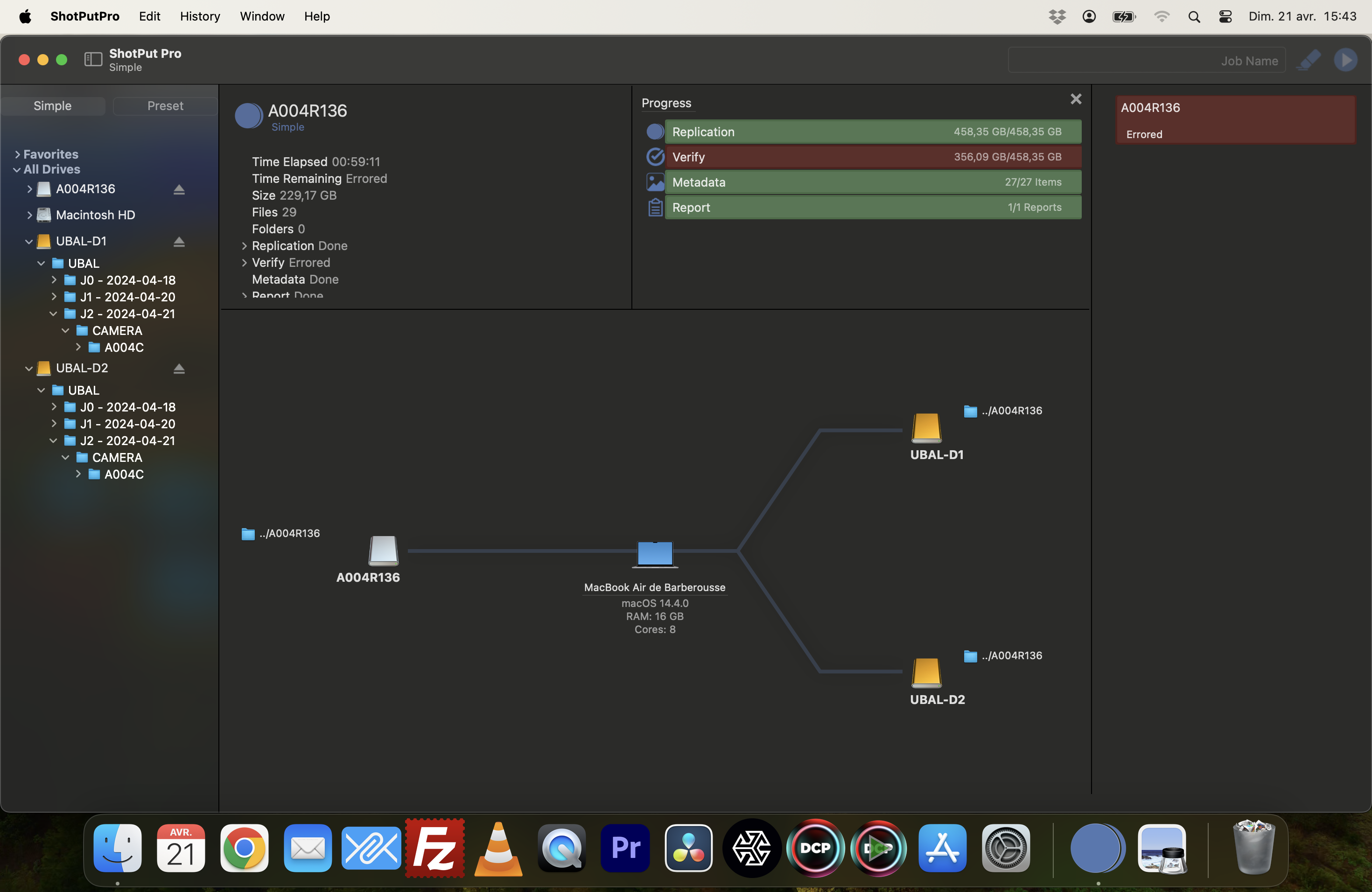Select the MacBook Air computer icon in diagram
Screen dimensions: 1372x892
click(x=655, y=554)
